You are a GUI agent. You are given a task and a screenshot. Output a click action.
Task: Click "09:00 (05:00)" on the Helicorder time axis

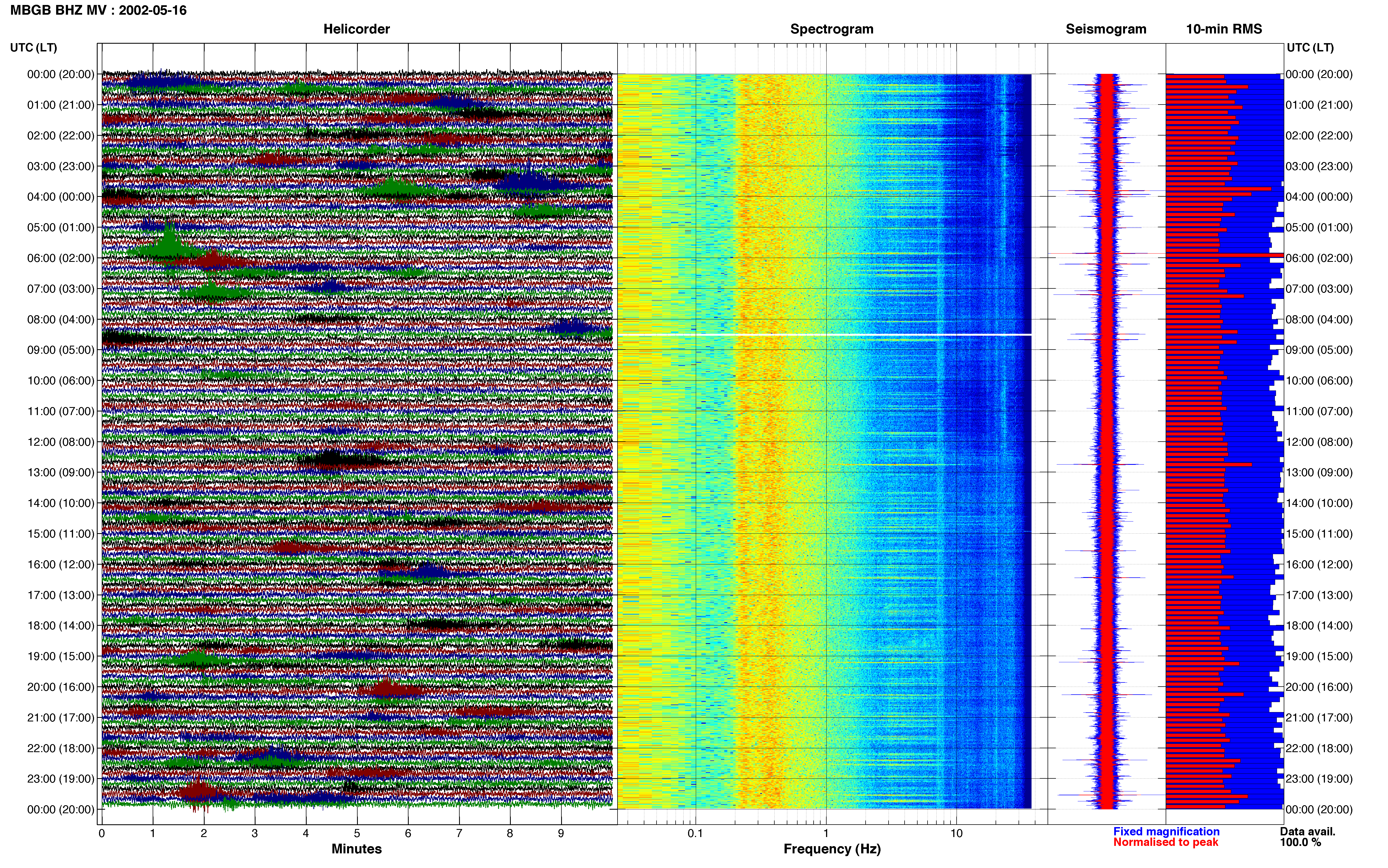click(61, 350)
